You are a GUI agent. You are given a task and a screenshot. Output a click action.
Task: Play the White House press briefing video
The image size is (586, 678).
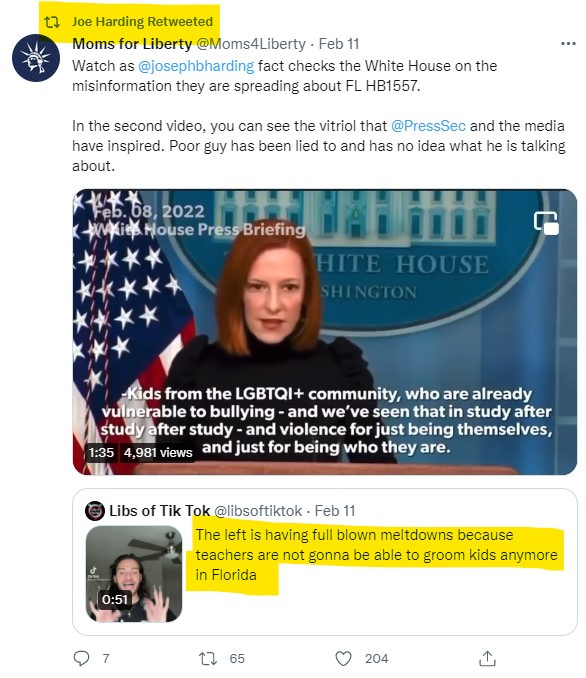click(x=325, y=332)
